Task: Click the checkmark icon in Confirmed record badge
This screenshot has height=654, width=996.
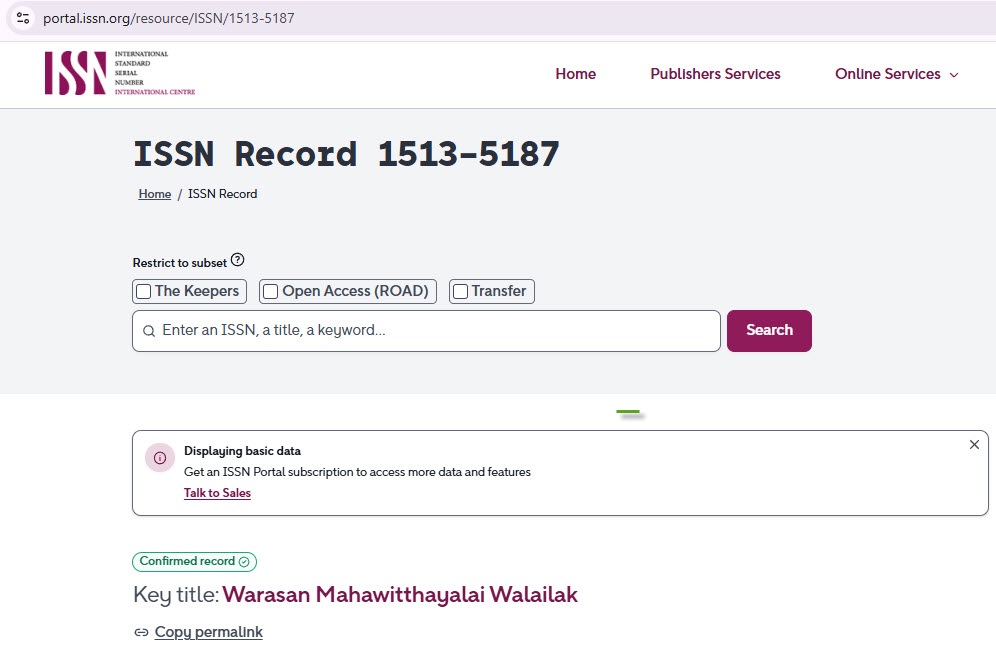Action: coord(244,562)
